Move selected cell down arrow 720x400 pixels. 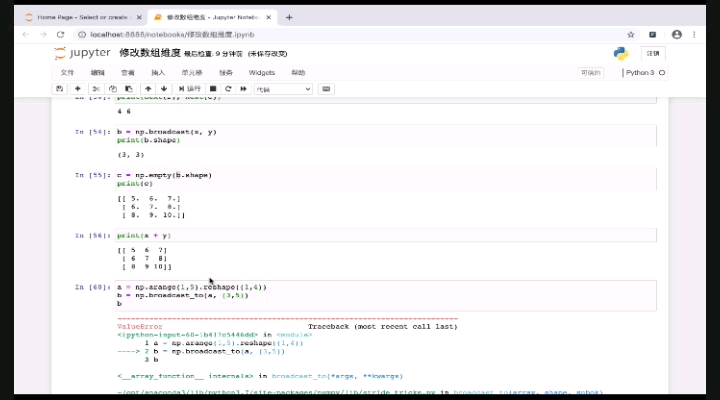(x=164, y=89)
